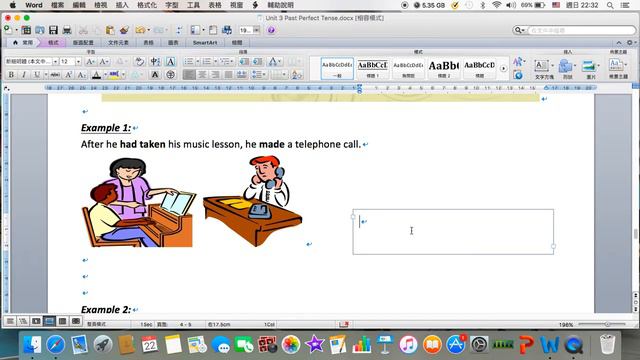
Task: Switch to the SmartArt ribbon tab
Action: (205, 42)
